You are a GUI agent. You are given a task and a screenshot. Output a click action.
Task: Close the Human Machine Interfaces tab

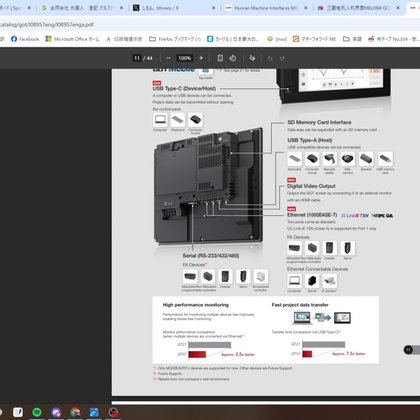(306, 8)
